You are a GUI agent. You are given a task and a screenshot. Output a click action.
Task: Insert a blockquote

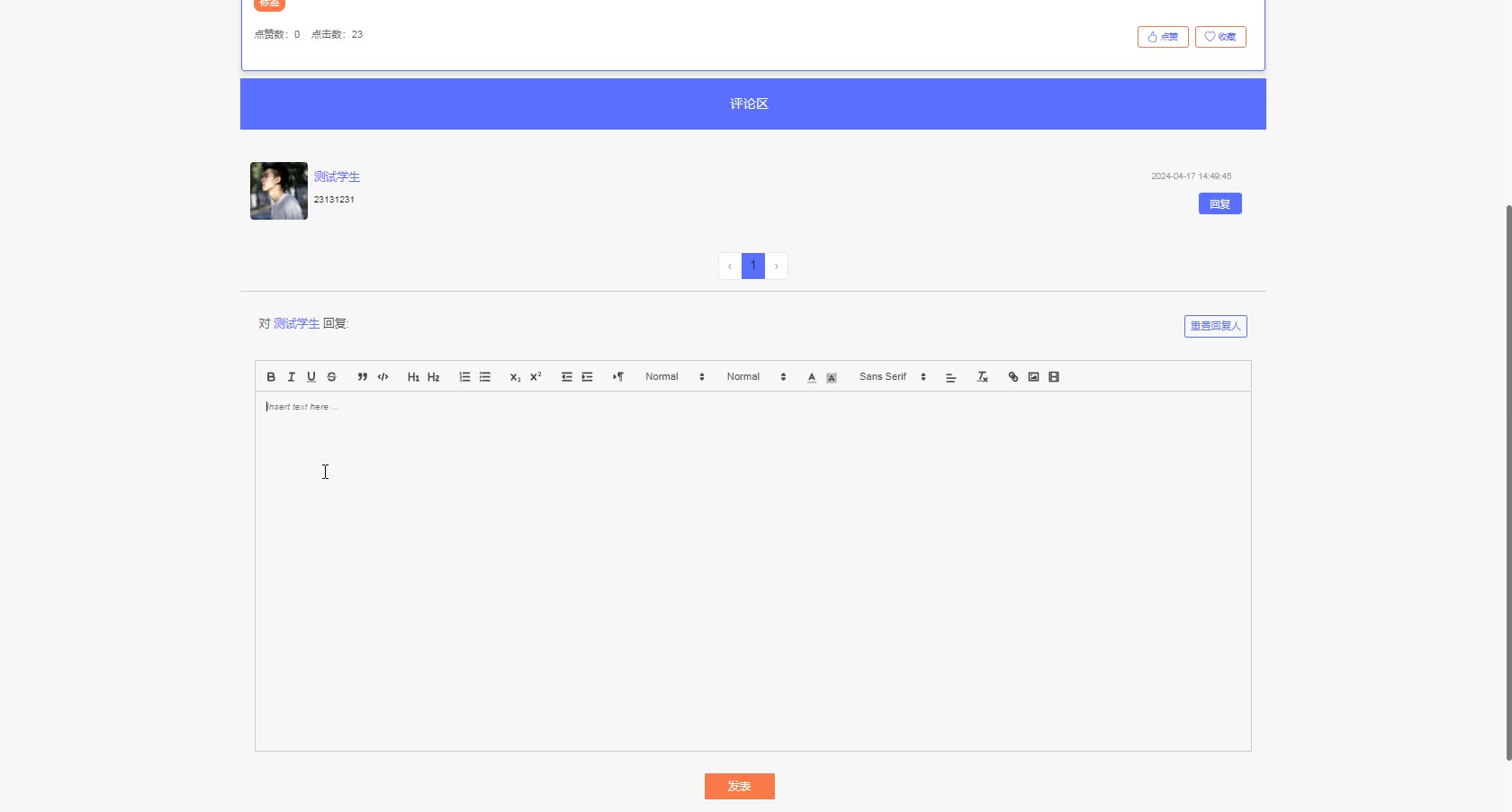363,377
